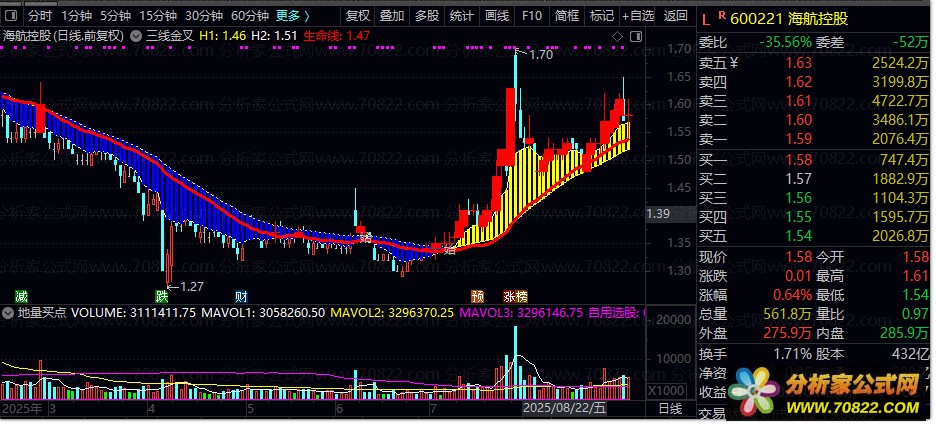Select the 60分钟 period
The image size is (936, 424).
pyautogui.click(x=250, y=16)
